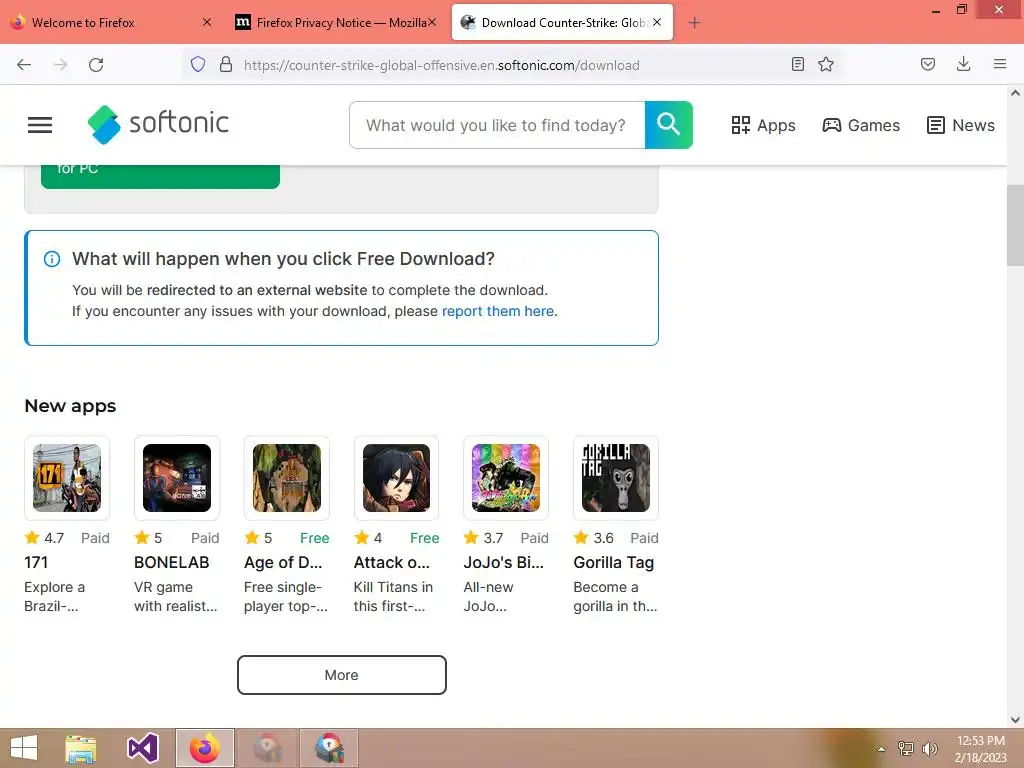Go back to the previous page
Image resolution: width=1024 pixels, height=768 pixels.
[24, 65]
